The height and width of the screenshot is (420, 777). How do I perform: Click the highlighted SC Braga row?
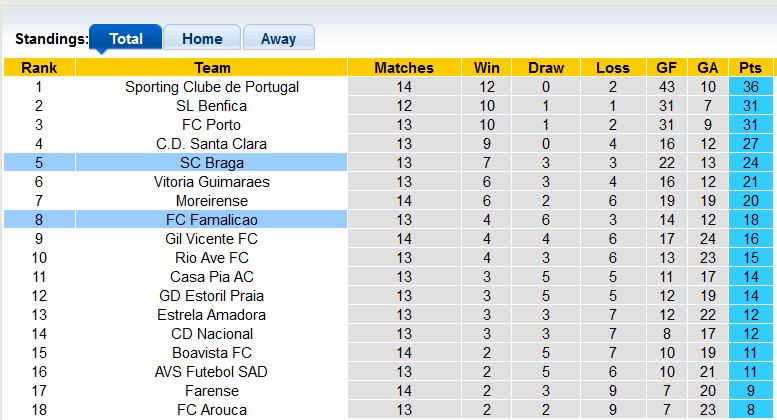point(212,163)
